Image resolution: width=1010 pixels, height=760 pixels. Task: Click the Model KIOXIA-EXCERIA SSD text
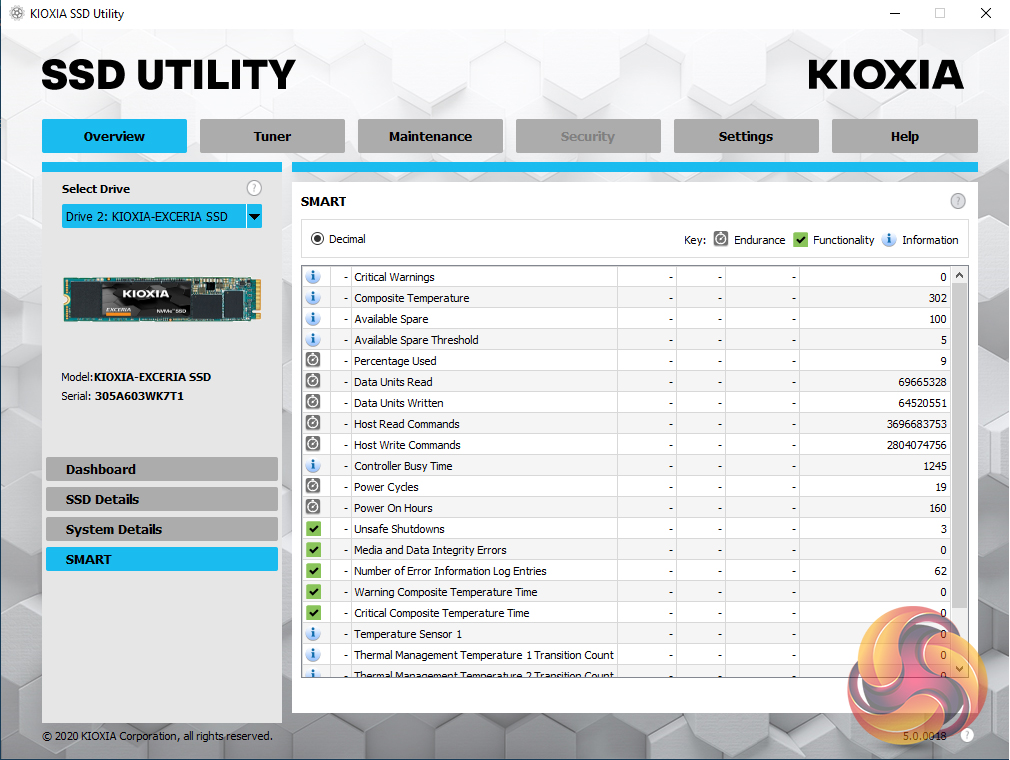click(x=136, y=377)
